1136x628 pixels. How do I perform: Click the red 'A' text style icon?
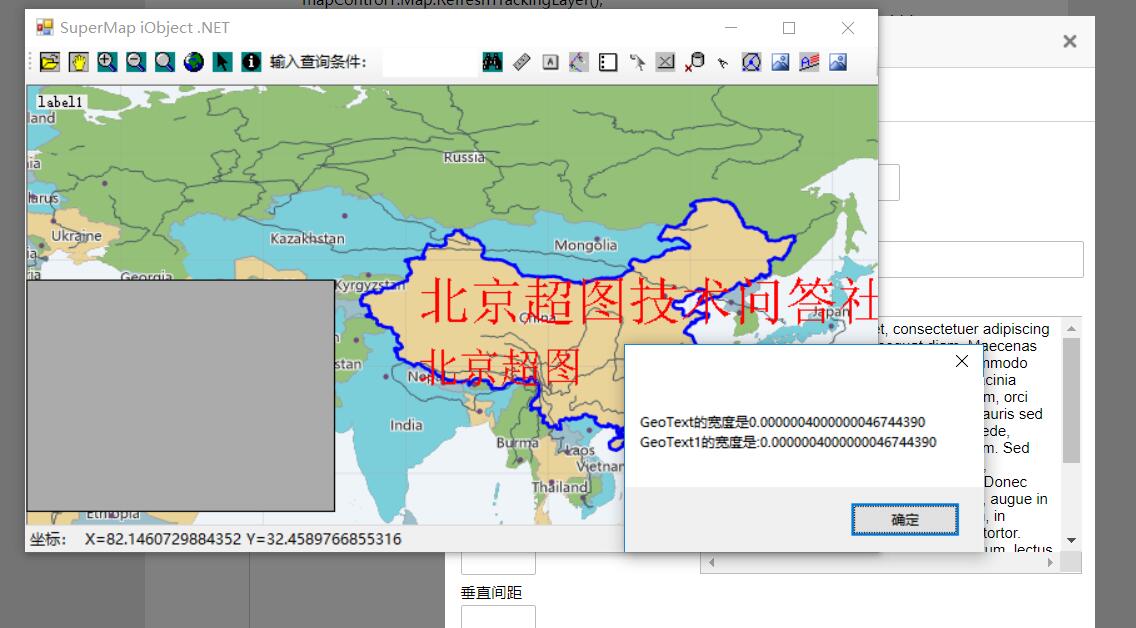point(809,62)
